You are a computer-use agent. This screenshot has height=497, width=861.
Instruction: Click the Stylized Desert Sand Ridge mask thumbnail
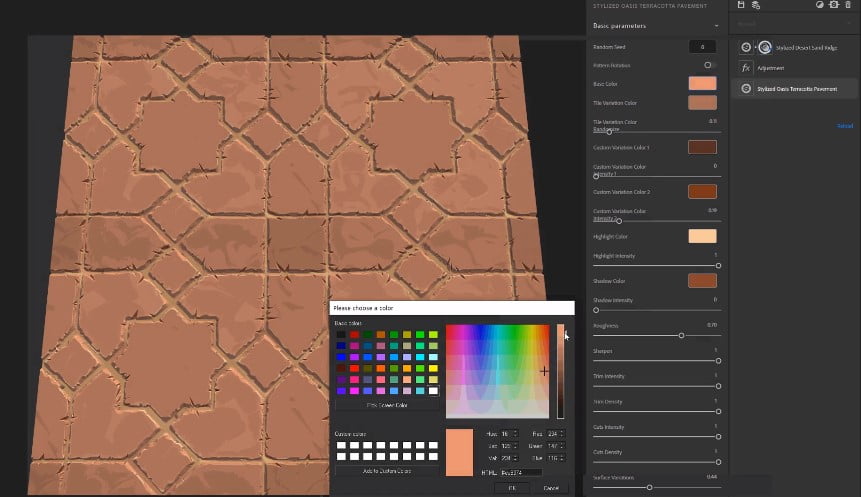click(765, 47)
